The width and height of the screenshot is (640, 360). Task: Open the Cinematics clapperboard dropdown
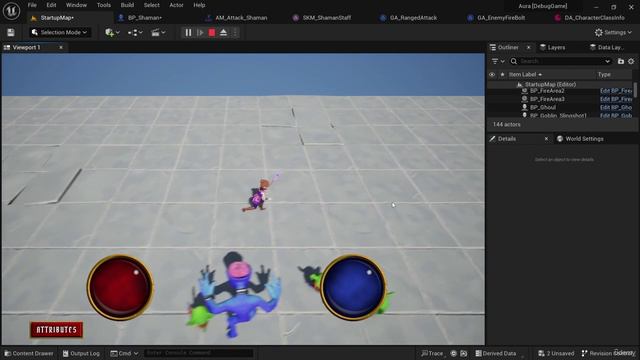coord(158,33)
